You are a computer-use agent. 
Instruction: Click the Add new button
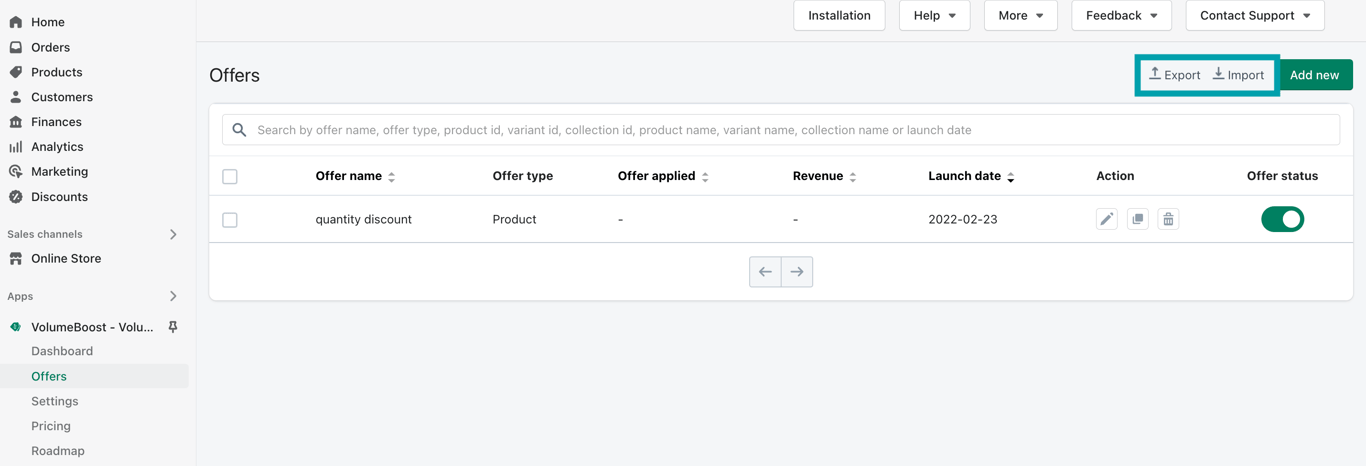(1314, 75)
